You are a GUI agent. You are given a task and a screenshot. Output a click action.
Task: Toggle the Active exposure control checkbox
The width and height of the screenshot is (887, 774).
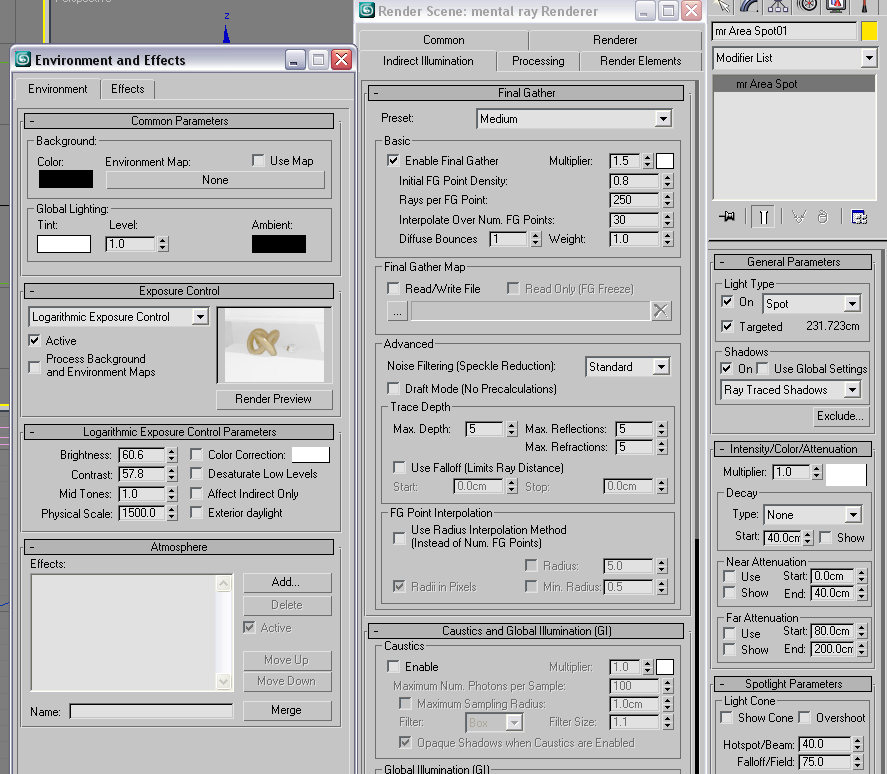tap(35, 341)
